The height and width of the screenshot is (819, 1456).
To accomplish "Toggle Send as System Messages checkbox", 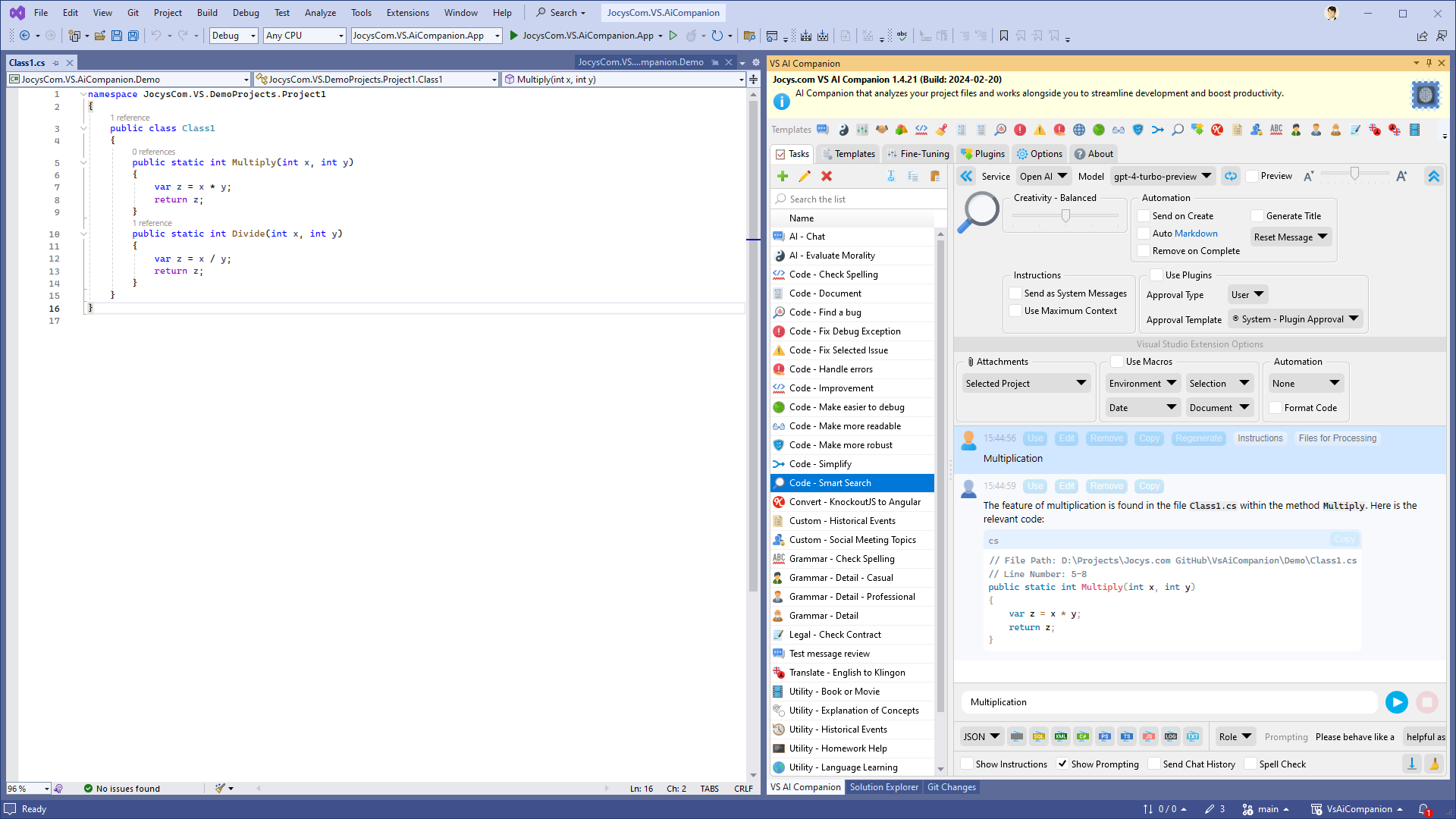I will point(1016,293).
